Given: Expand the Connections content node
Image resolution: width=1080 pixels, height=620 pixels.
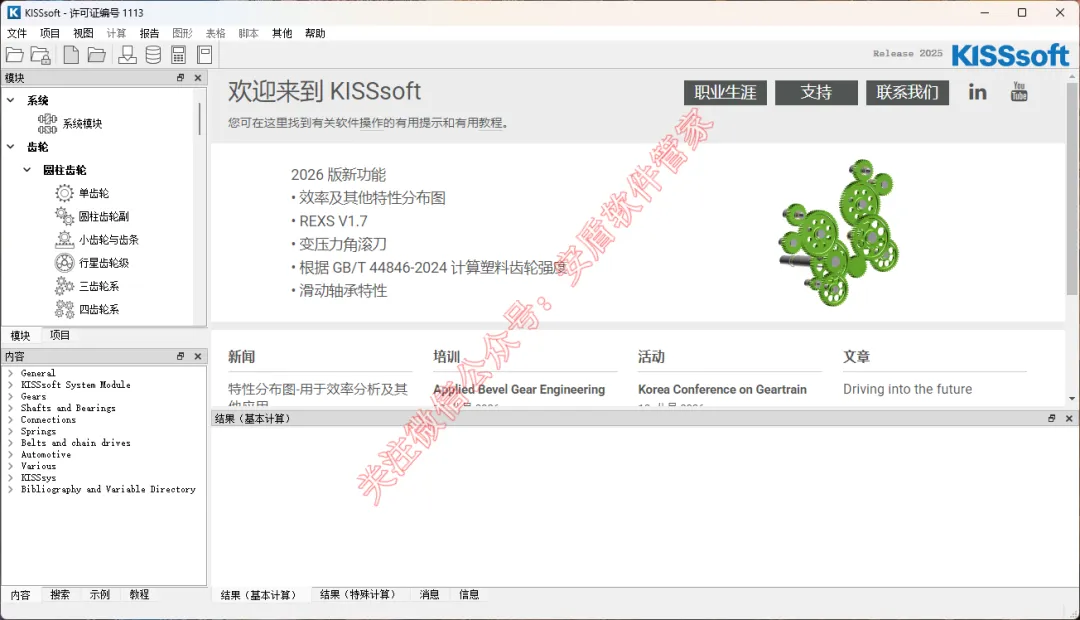Looking at the screenshot, I should pyautogui.click(x=10, y=420).
